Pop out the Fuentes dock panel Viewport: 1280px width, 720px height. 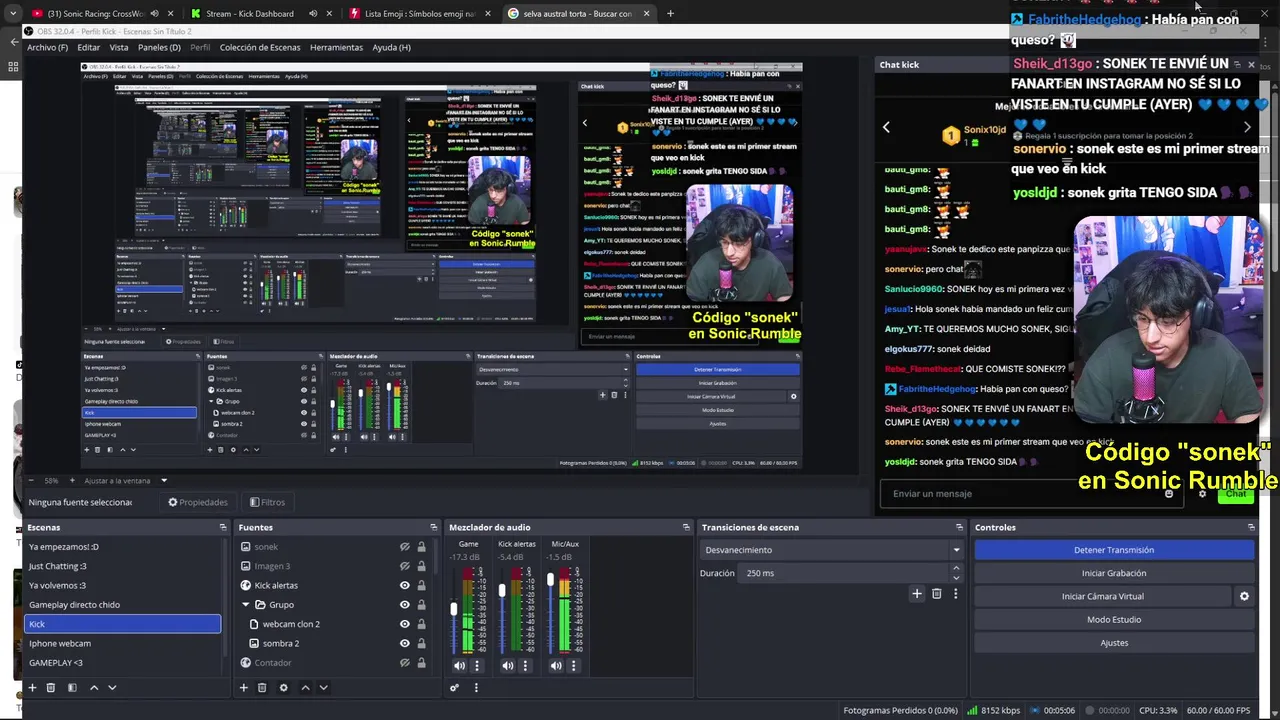click(433, 527)
